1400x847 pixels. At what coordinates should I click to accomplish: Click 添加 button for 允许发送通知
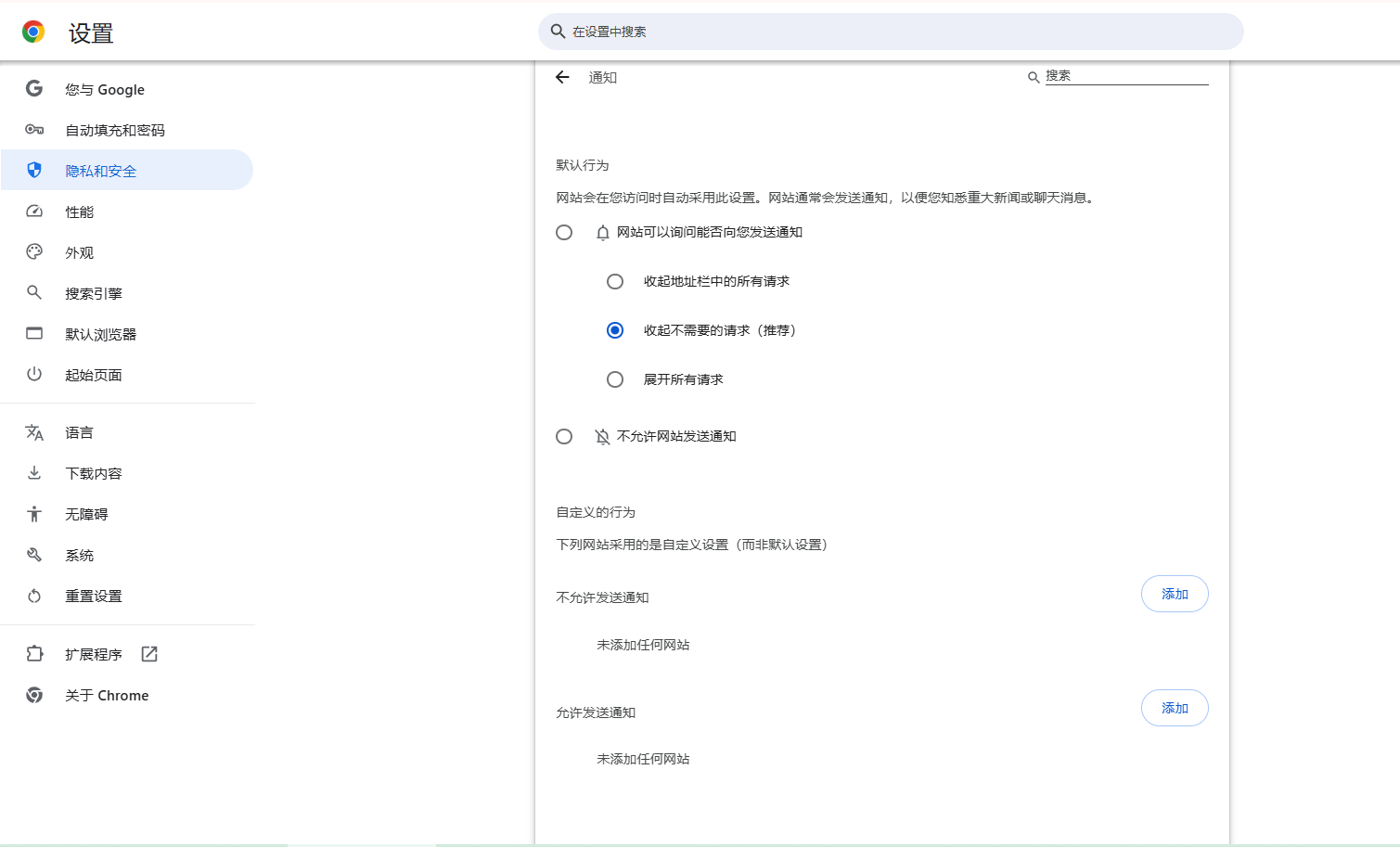coord(1175,708)
